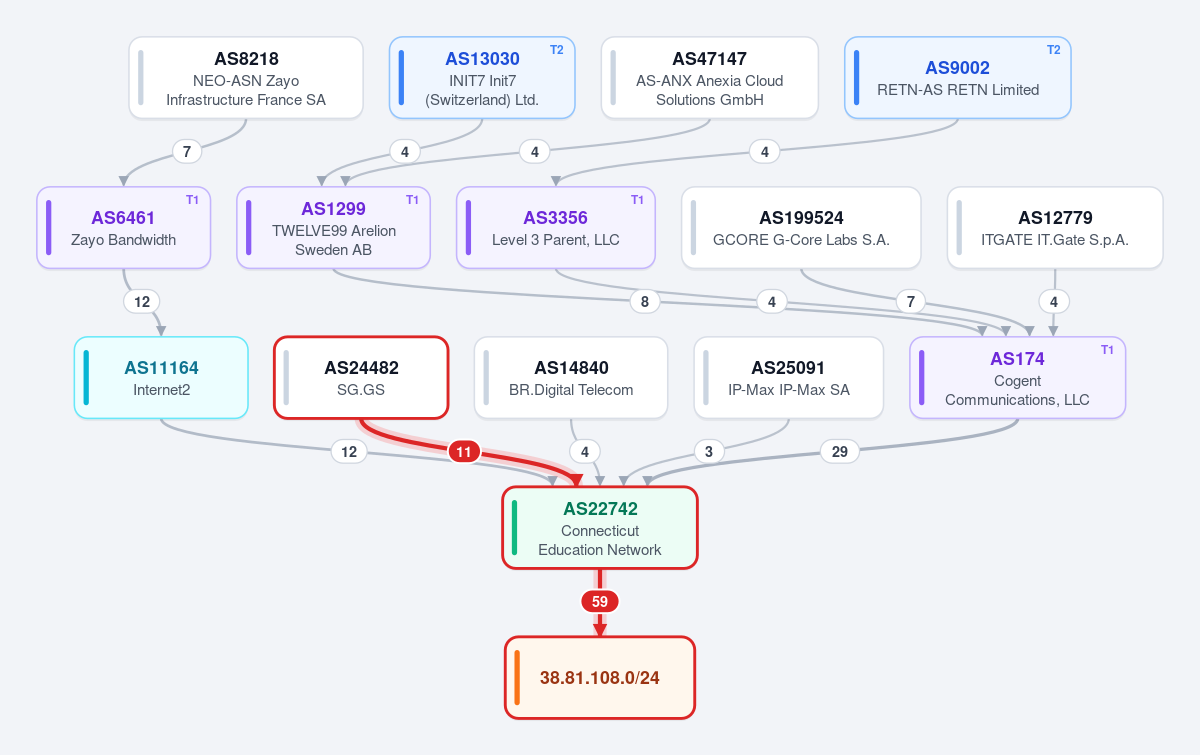Open the AS47147 Anexia Cloud node
1200x755 pixels.
click(710, 78)
